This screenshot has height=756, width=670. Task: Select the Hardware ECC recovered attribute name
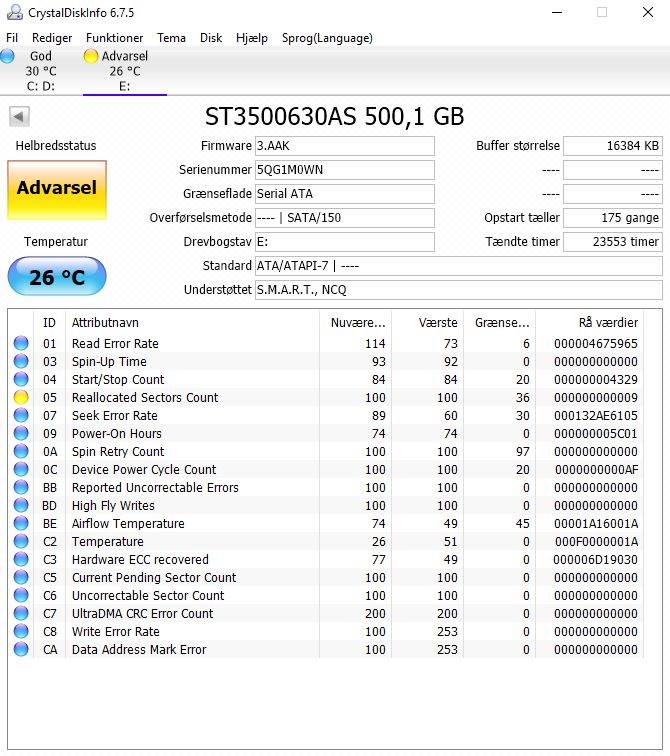click(x=140, y=560)
